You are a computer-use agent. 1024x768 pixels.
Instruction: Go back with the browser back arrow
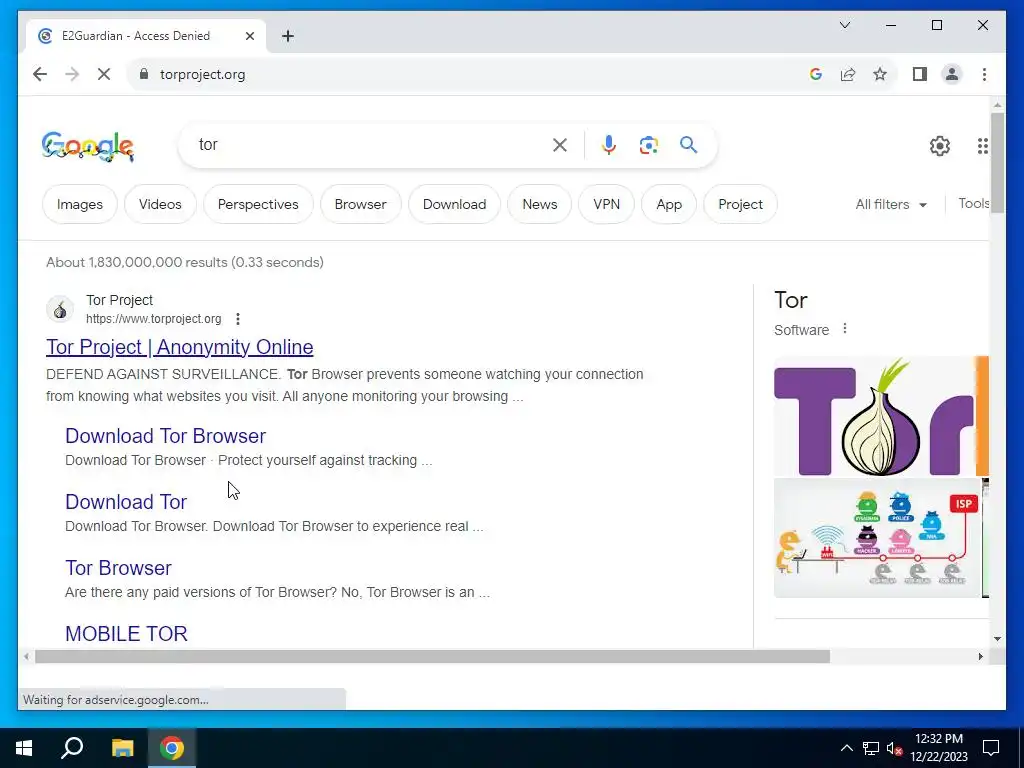pyautogui.click(x=40, y=74)
